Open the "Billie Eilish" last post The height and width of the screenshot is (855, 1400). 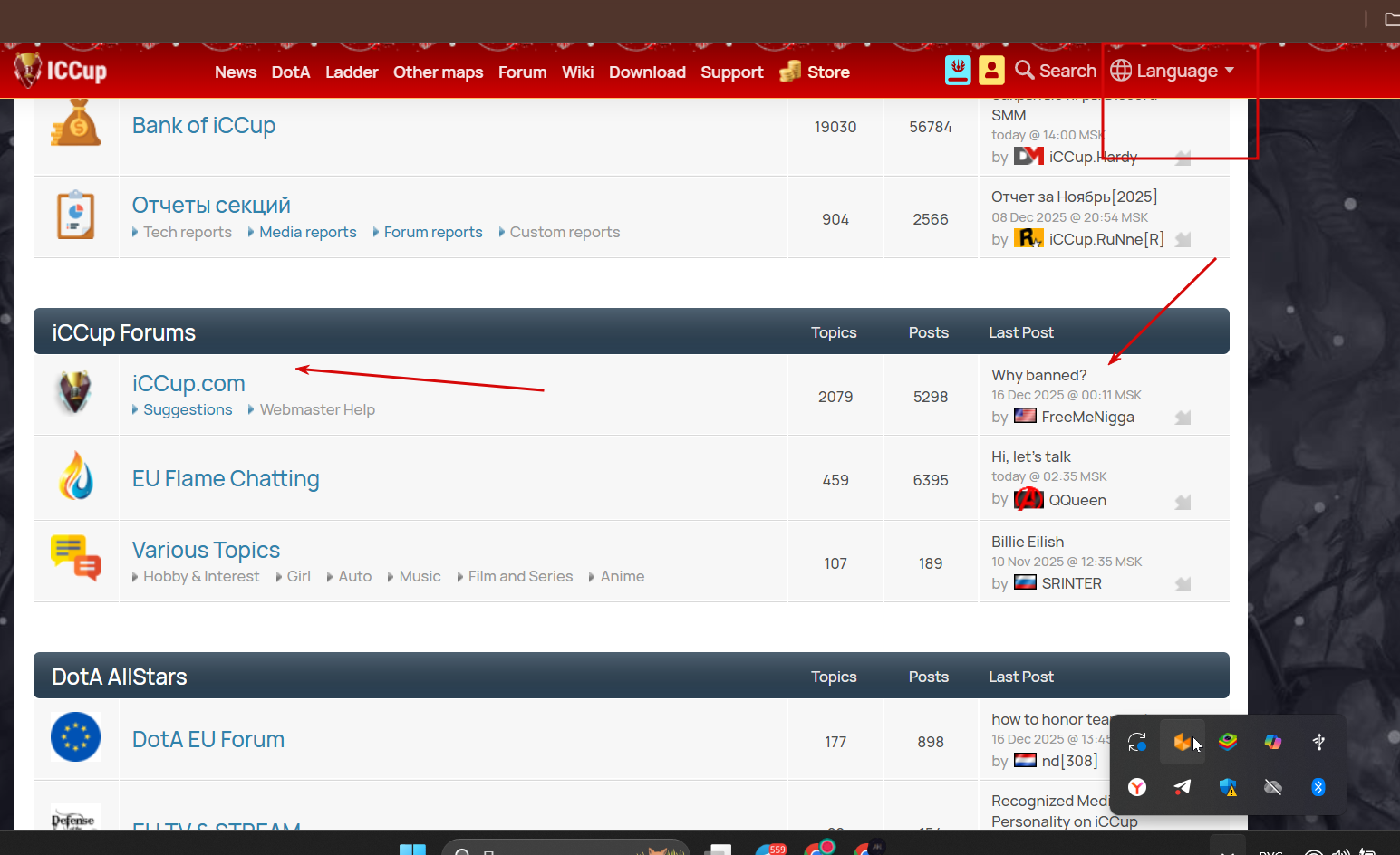tap(1028, 542)
